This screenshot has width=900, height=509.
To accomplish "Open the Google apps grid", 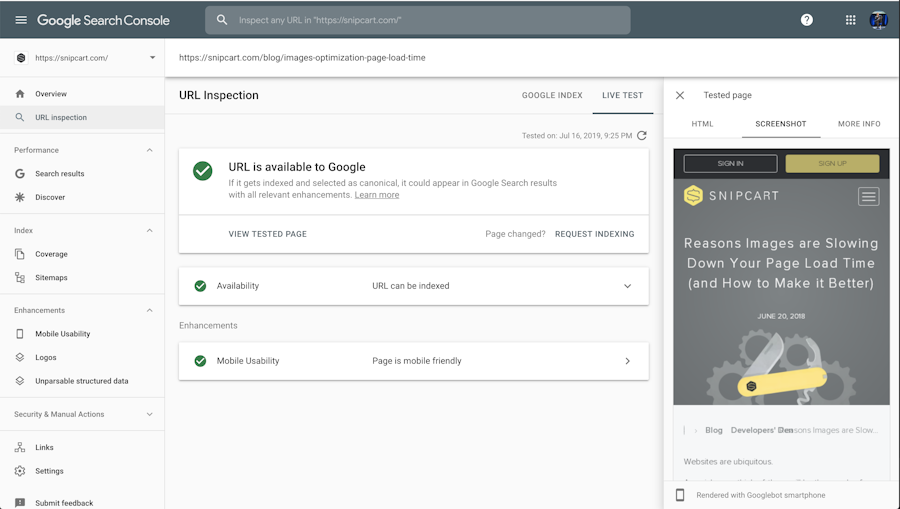I will point(850,20).
